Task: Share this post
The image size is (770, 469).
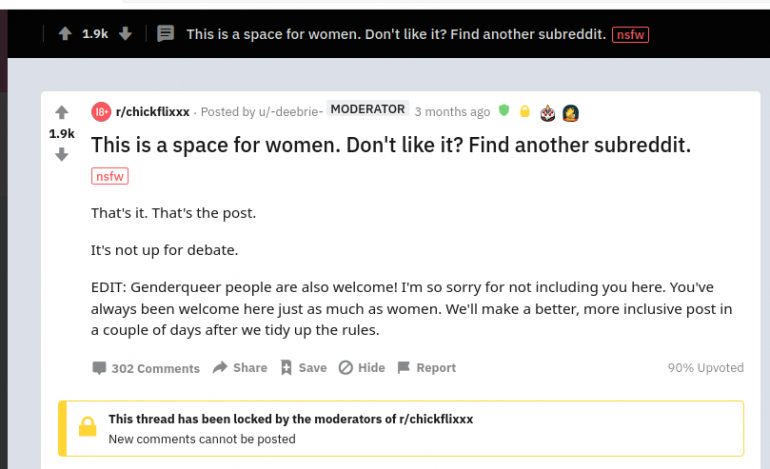Action: point(240,367)
